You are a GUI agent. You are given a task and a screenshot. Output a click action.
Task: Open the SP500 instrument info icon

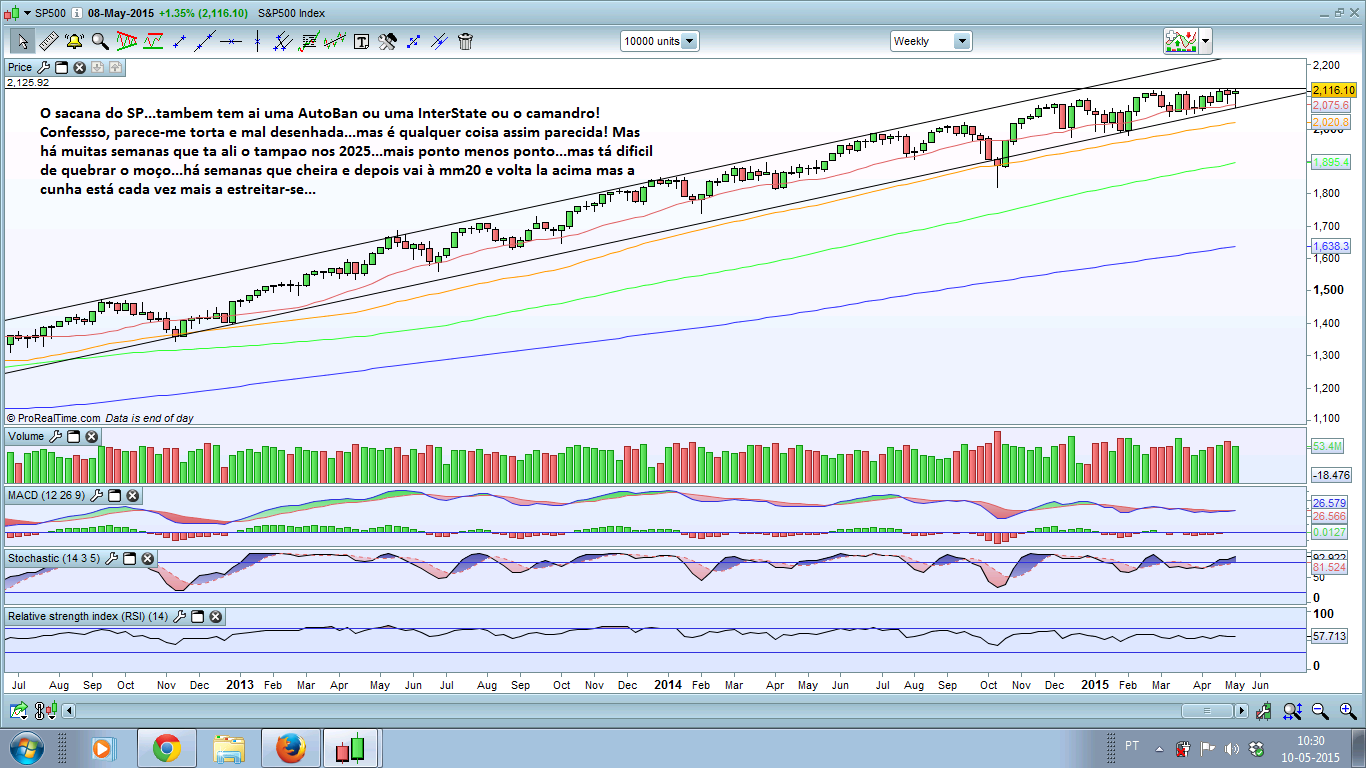[77, 12]
